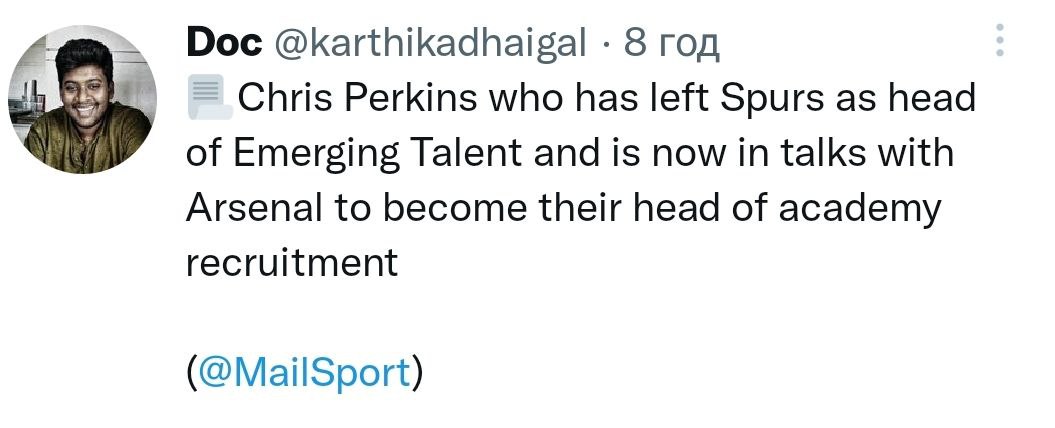Click the display name Doc

click(x=223, y=43)
